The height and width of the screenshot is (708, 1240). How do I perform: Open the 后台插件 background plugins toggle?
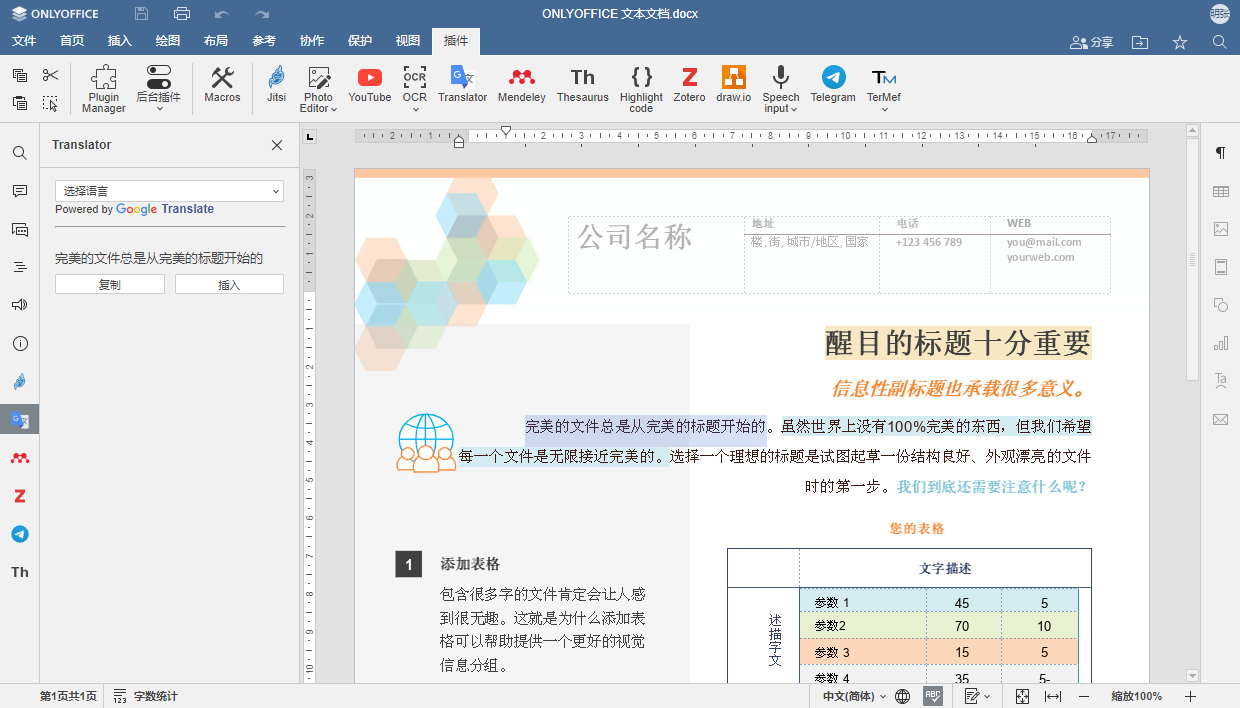point(157,87)
